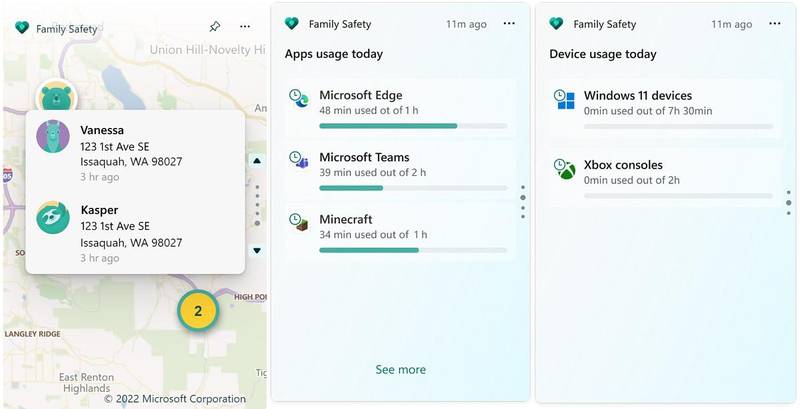Image resolution: width=800 pixels, height=409 pixels.
Task: Click the page indicator dots on map widget
Action: click(257, 206)
